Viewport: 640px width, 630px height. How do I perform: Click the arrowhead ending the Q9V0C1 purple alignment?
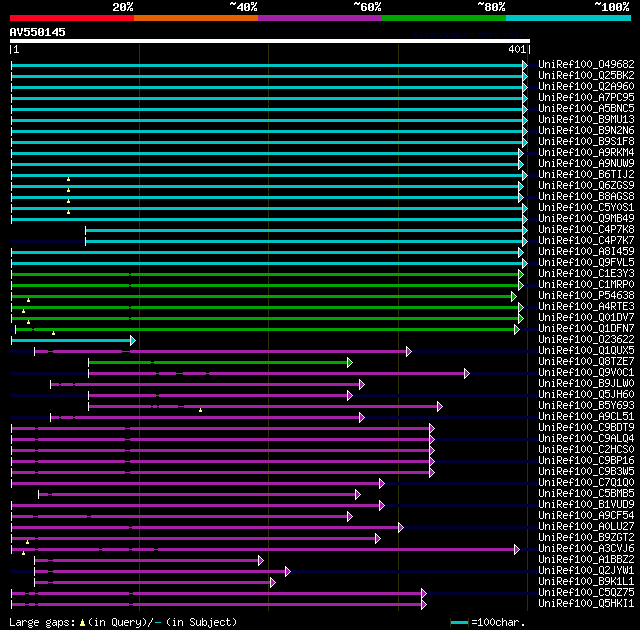click(467, 373)
